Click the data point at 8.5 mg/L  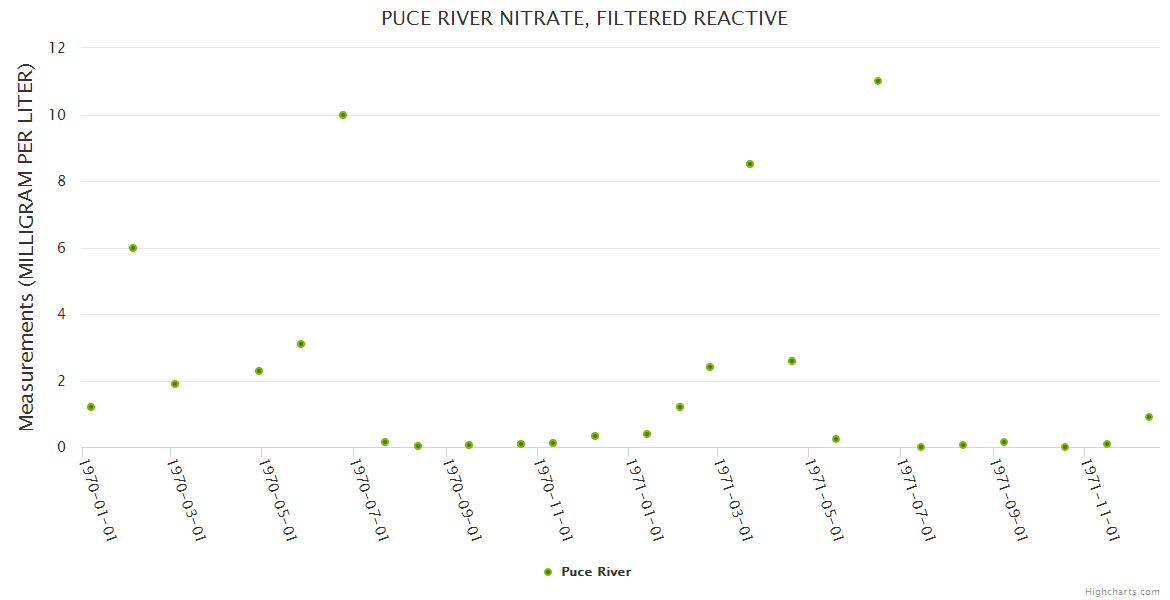pyautogui.click(x=750, y=164)
